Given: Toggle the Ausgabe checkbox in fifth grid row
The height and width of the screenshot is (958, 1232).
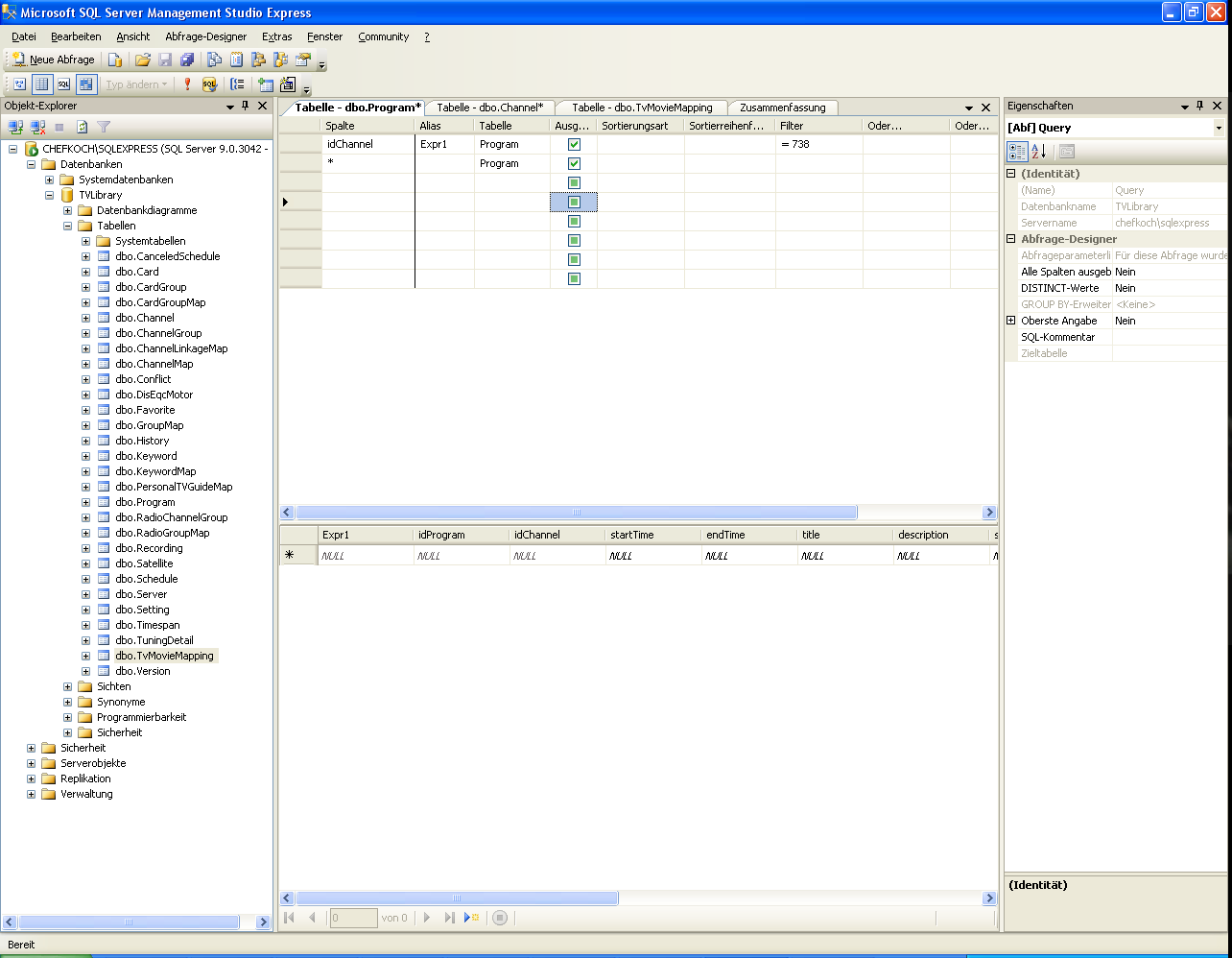Looking at the screenshot, I should pos(574,221).
